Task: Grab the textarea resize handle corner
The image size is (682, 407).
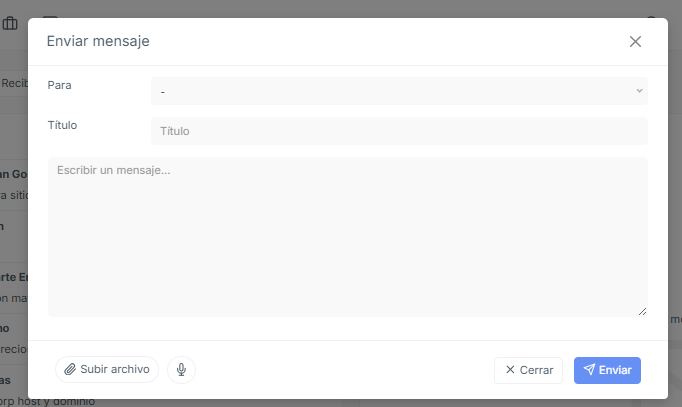Action: [642, 311]
